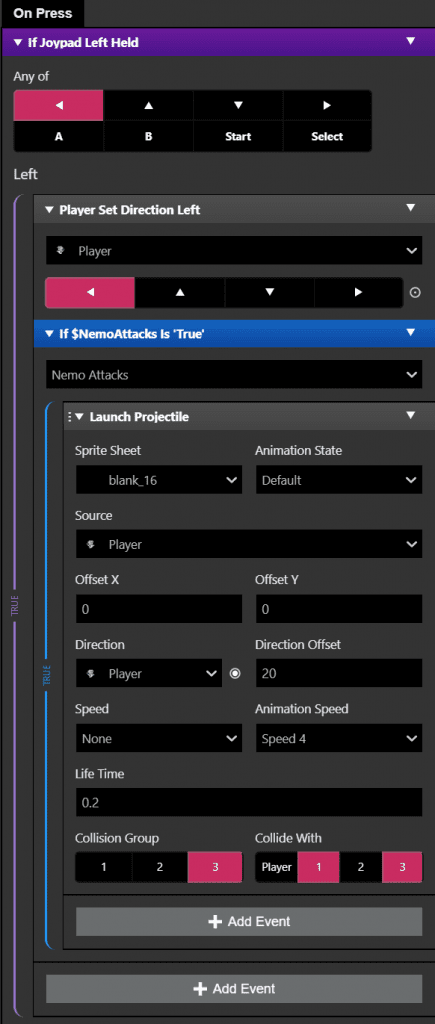Toggle the direction type icon next to Player direction
435x1024 pixels.
[235, 673]
